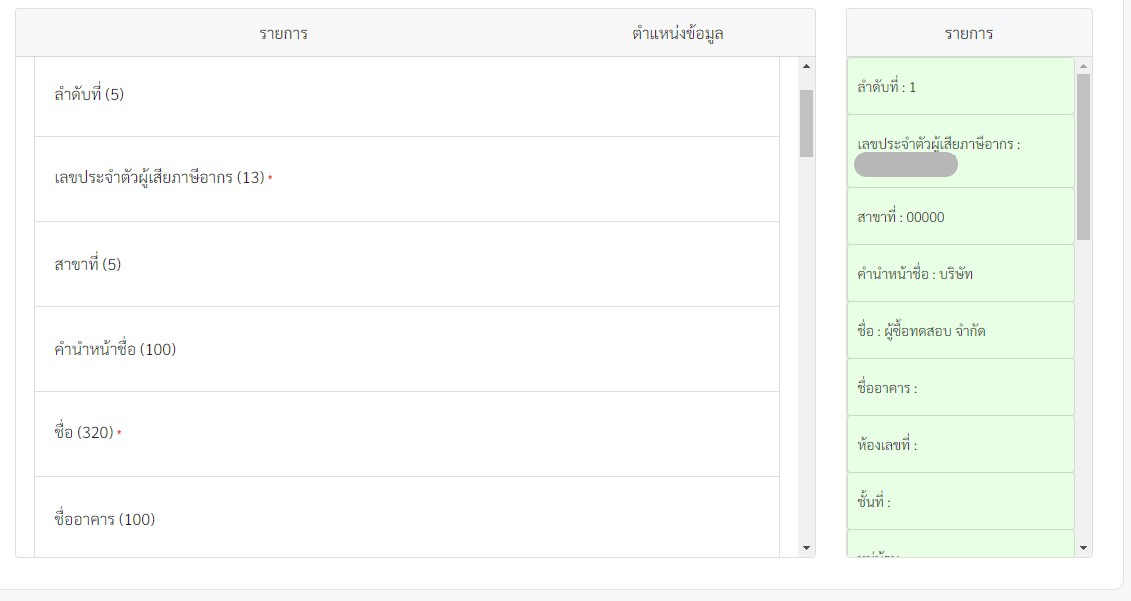Click the รายการ header of the left table
Viewport: 1131px width, 601px height.
tap(283, 34)
